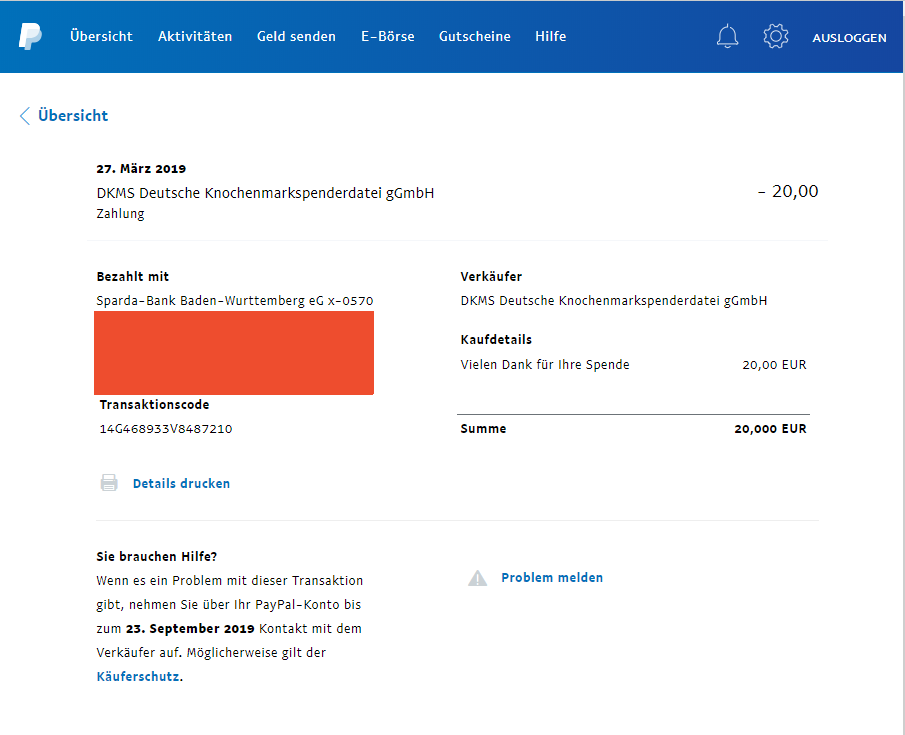Click the 20,00 EUR amount in Kaufdetails
This screenshot has width=905, height=735.
click(x=774, y=365)
